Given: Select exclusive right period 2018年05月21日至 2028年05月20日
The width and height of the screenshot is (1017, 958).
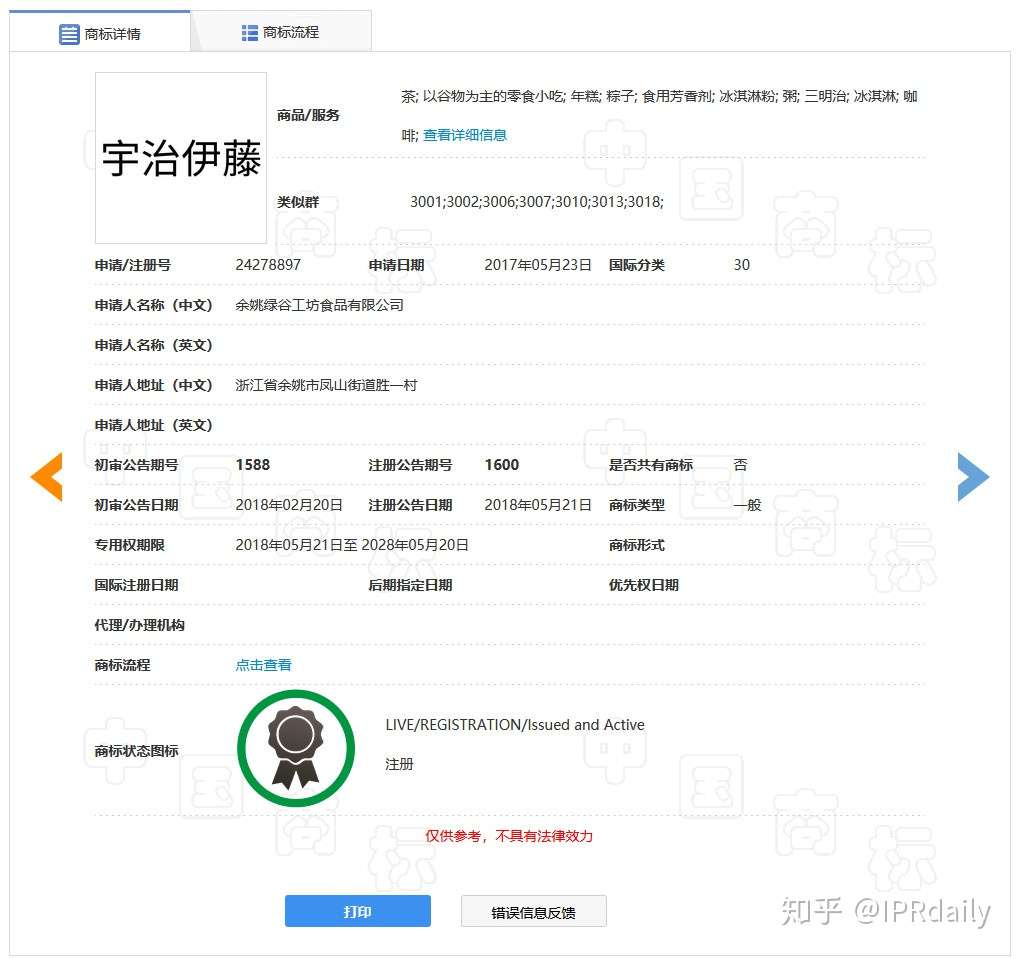Looking at the screenshot, I should click(x=352, y=545).
